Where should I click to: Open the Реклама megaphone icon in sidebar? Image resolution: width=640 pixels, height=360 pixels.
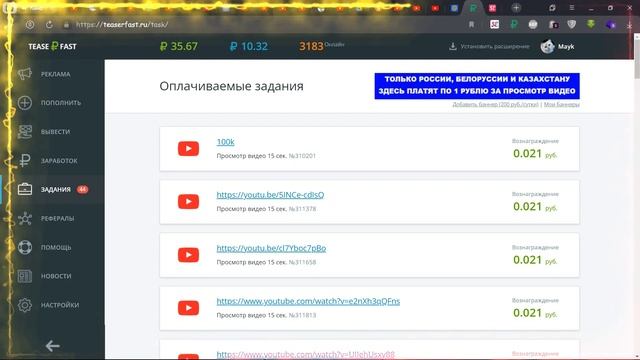click(x=24, y=74)
